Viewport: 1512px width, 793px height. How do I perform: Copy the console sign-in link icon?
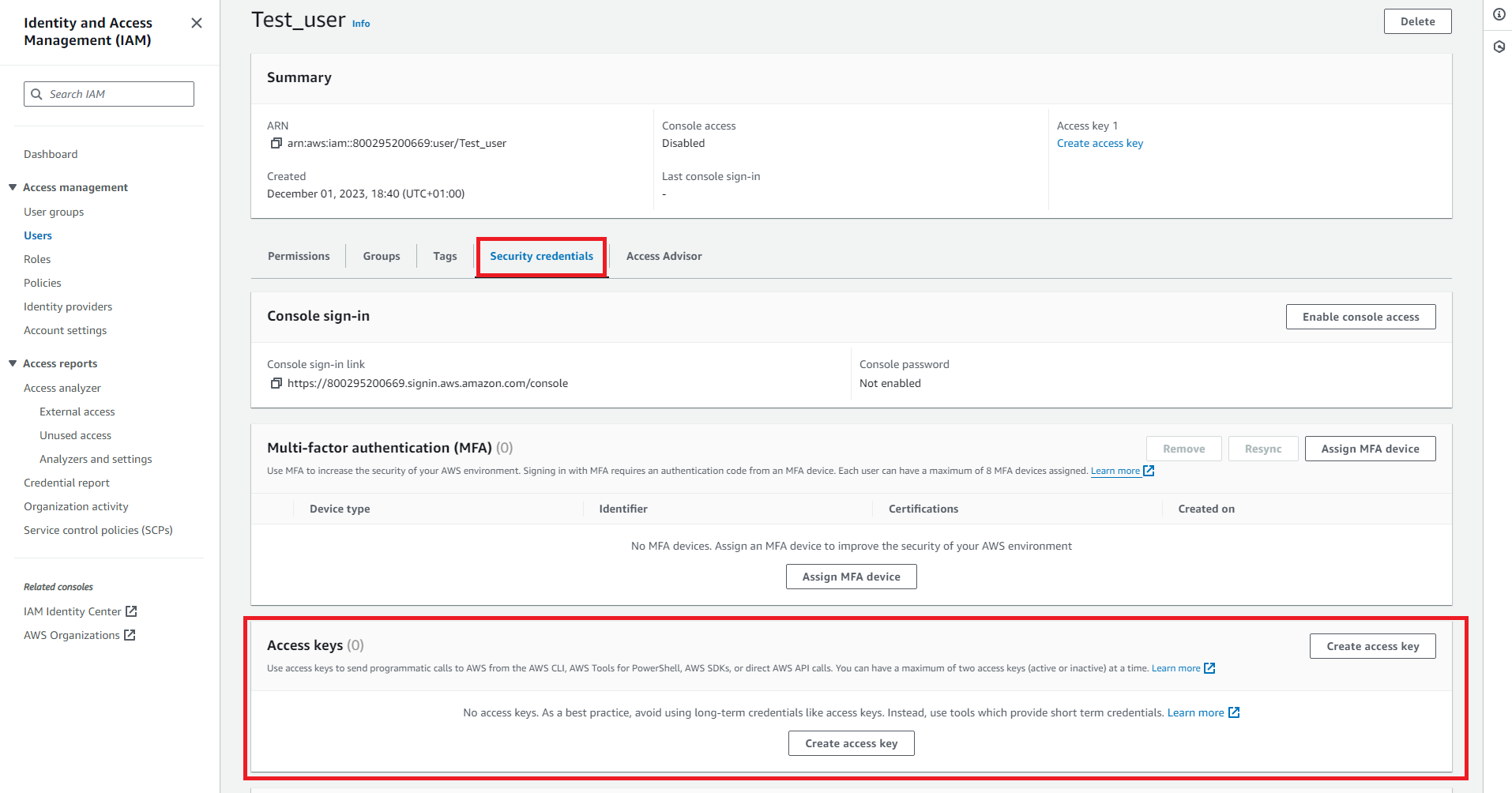pos(276,383)
